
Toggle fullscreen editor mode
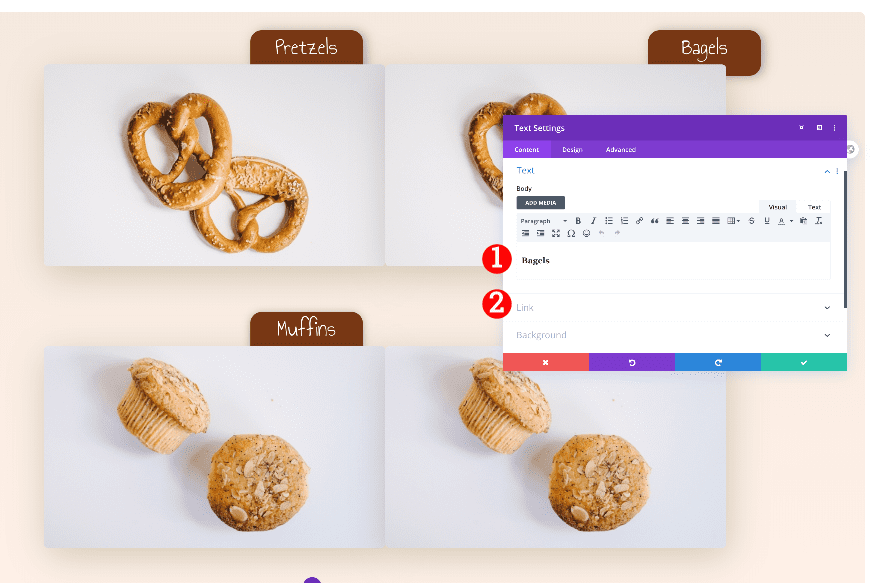click(x=556, y=233)
